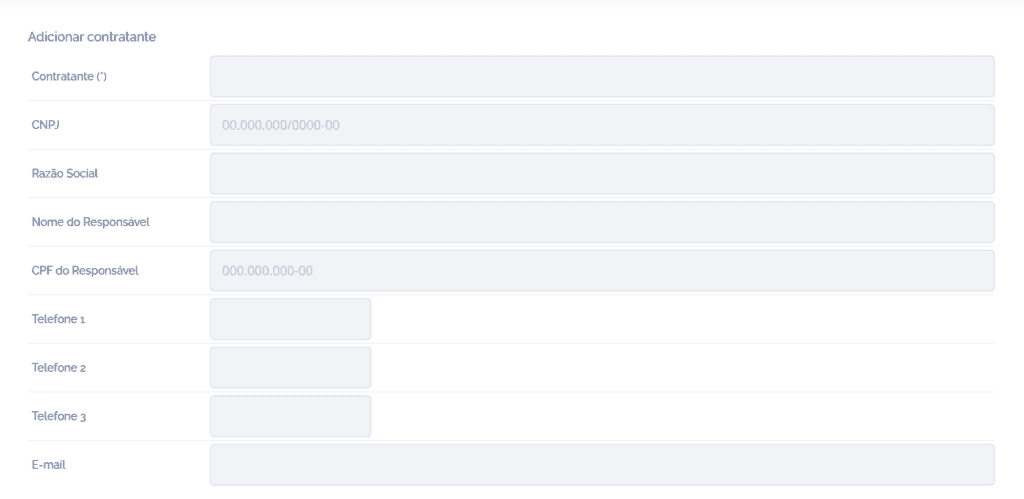Click the Nome do Responsável field
Screen dimensions: 1024x499
602,222
